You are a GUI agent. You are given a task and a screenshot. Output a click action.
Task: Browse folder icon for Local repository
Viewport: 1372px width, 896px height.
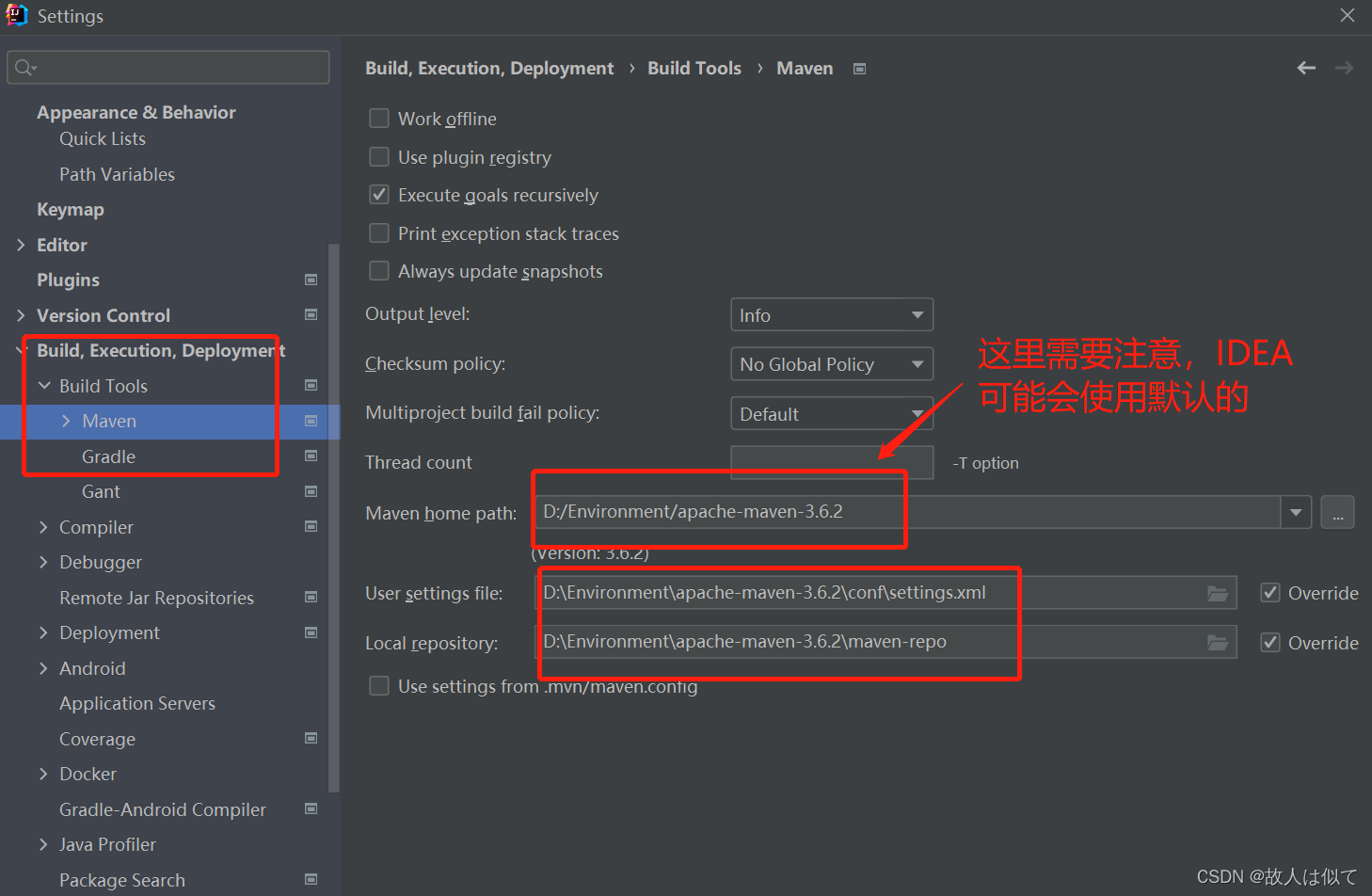coord(1218,643)
